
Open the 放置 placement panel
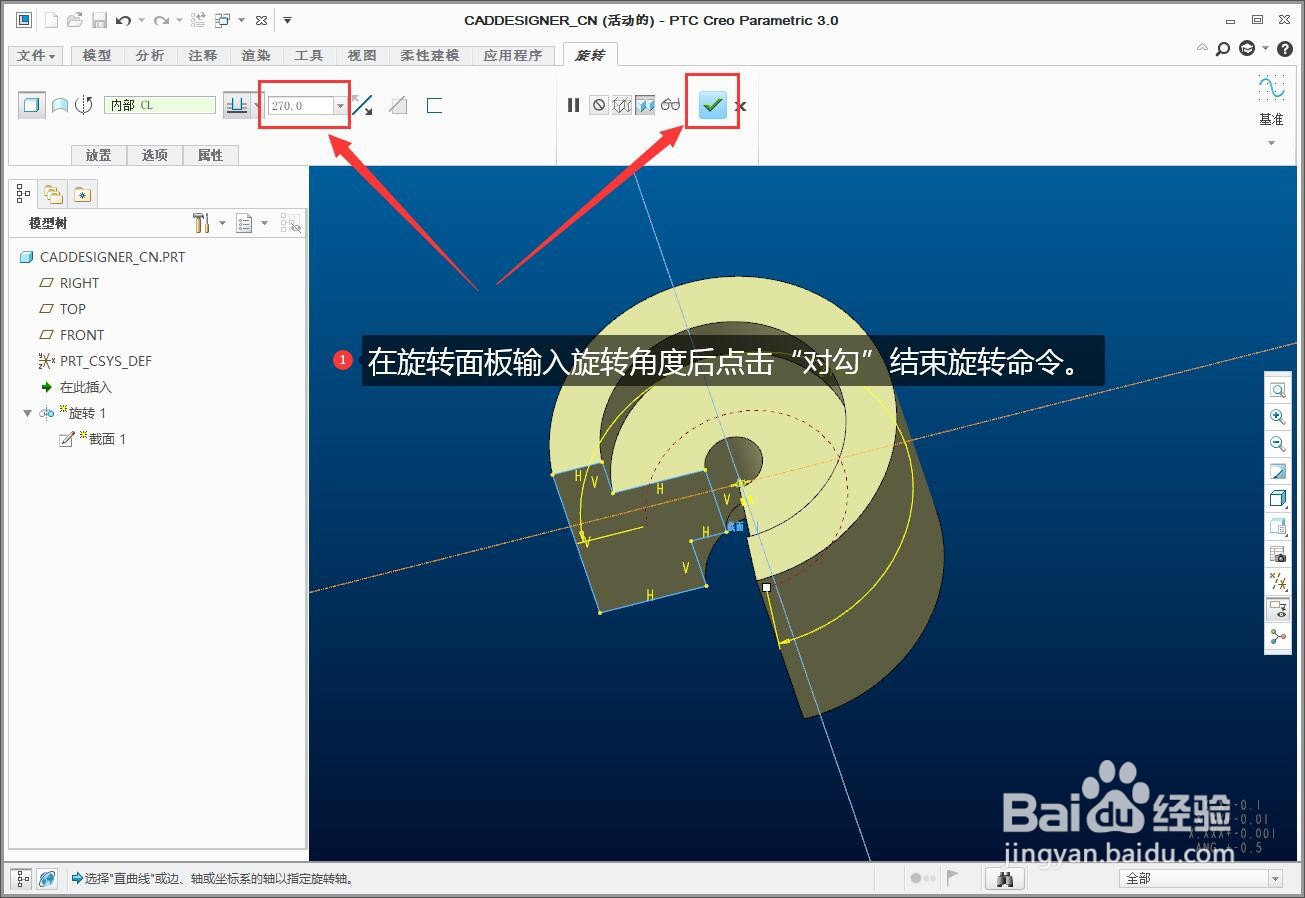coord(99,155)
